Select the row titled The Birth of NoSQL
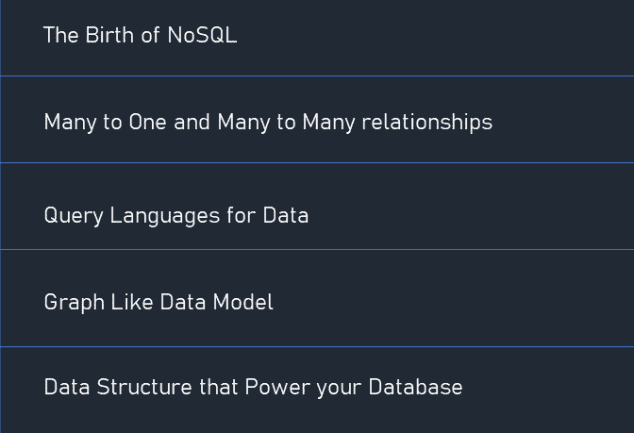This screenshot has height=433, width=634. coord(317,38)
